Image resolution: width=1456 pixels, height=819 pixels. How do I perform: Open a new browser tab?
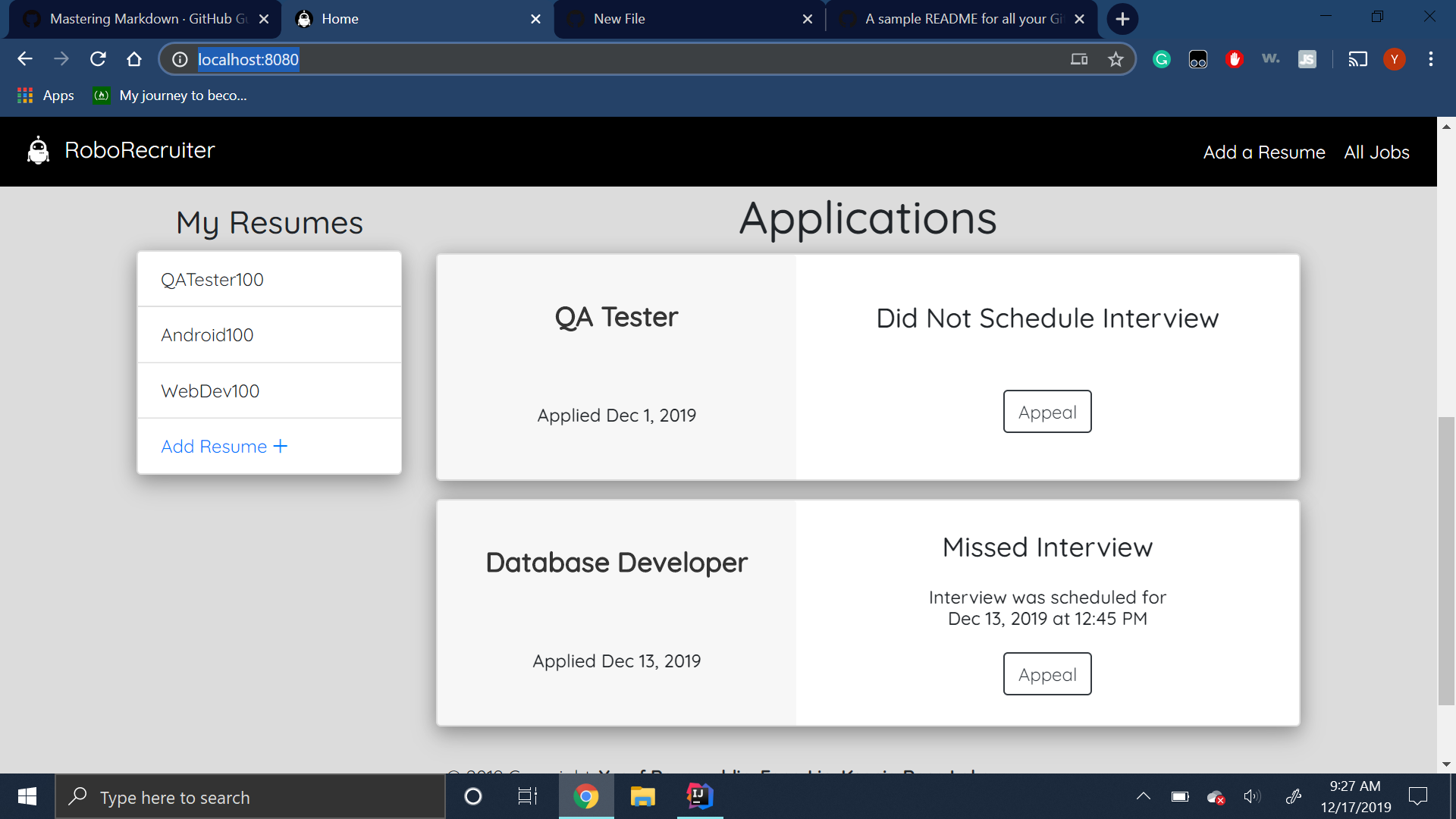(x=1122, y=19)
